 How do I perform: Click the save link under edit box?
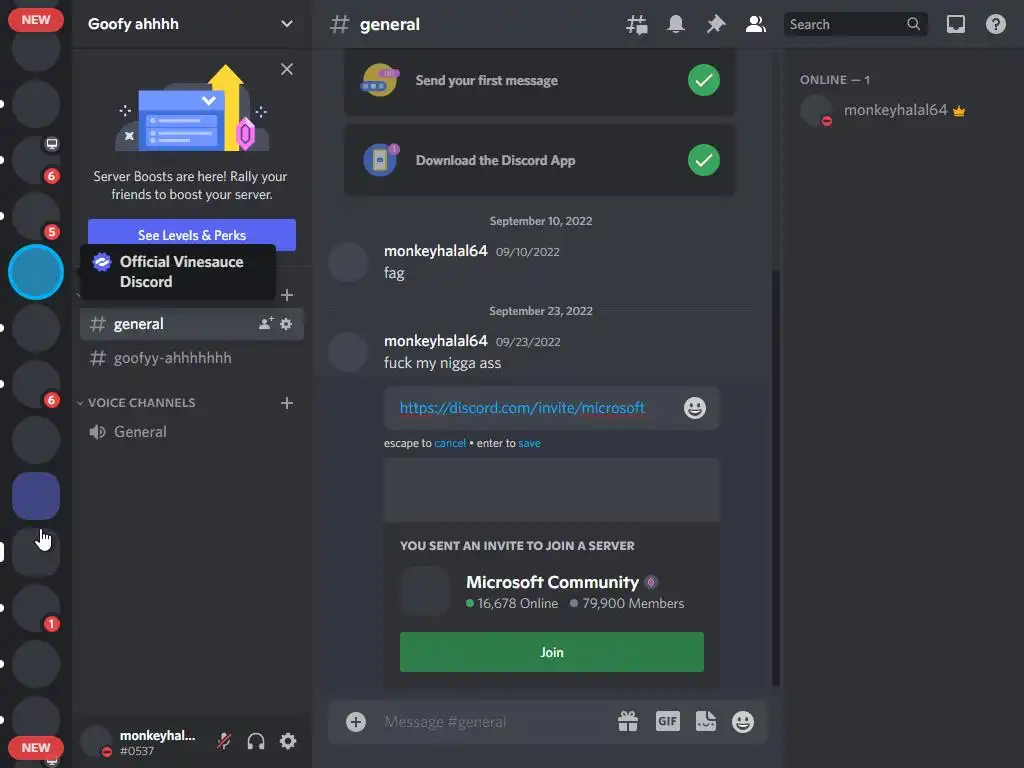(x=529, y=443)
